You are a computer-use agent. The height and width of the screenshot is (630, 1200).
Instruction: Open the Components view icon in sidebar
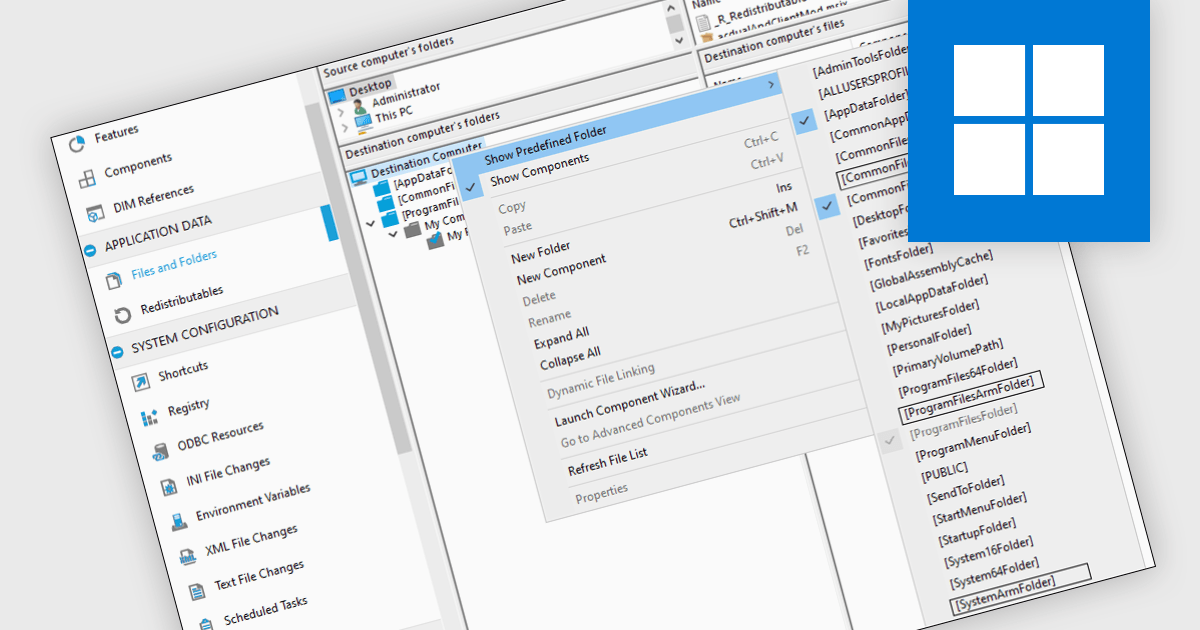tap(87, 177)
